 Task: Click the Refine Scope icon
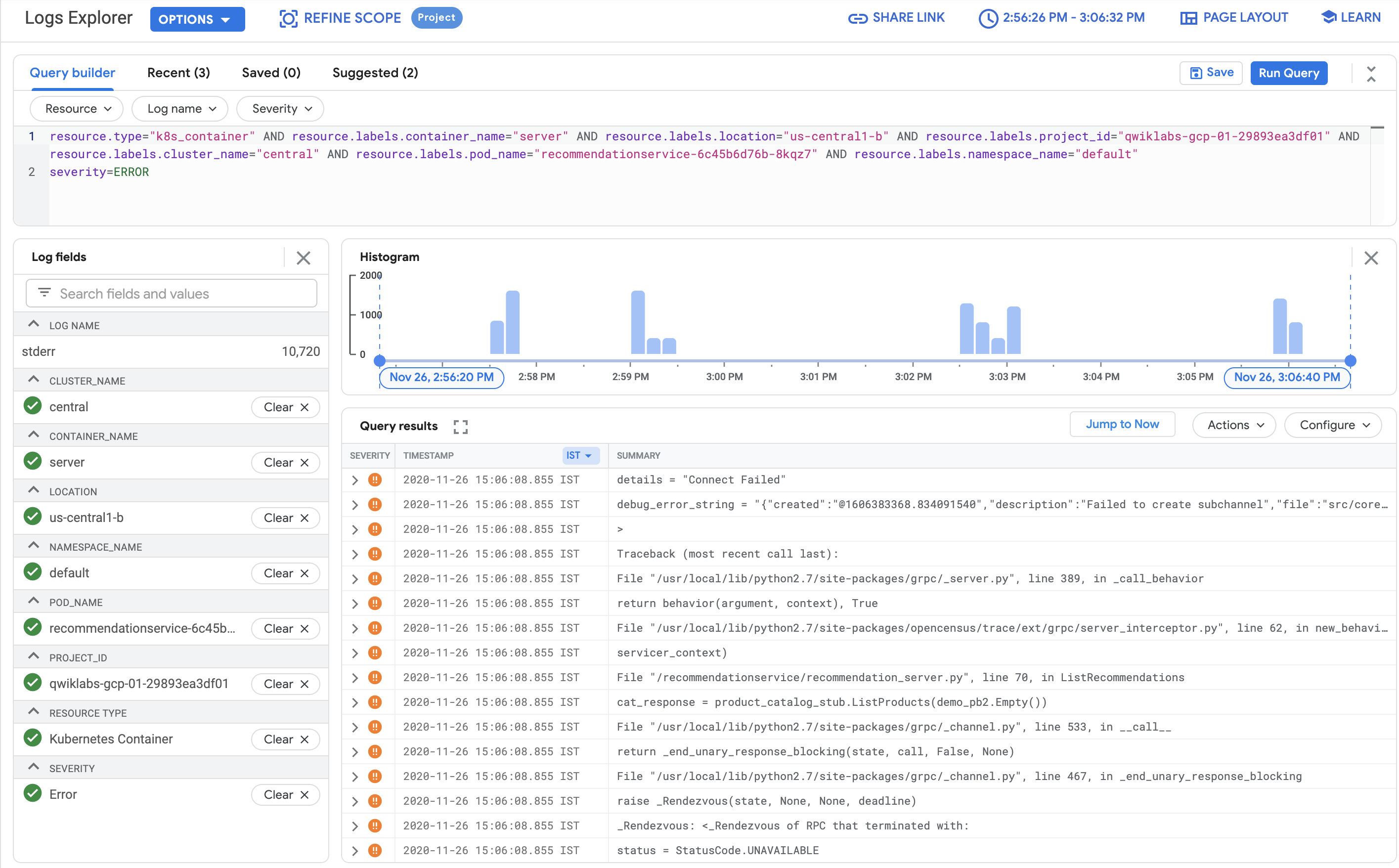point(288,18)
